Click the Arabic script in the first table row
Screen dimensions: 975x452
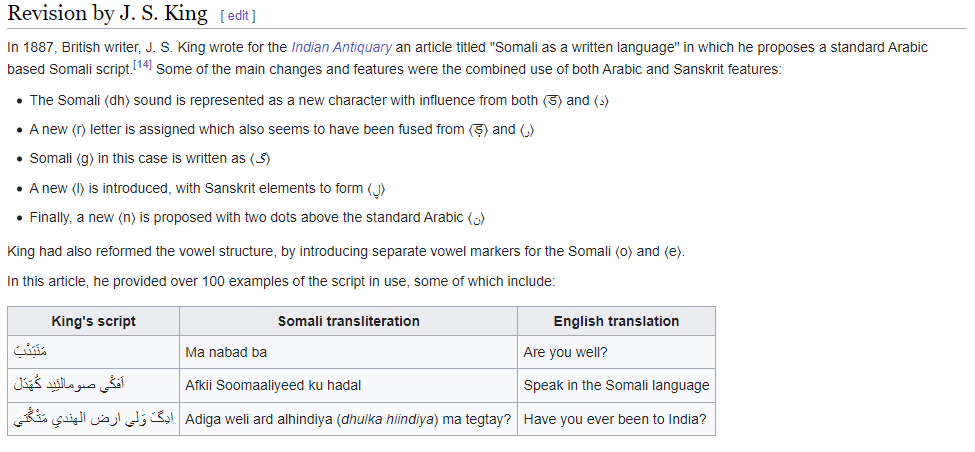[31, 352]
